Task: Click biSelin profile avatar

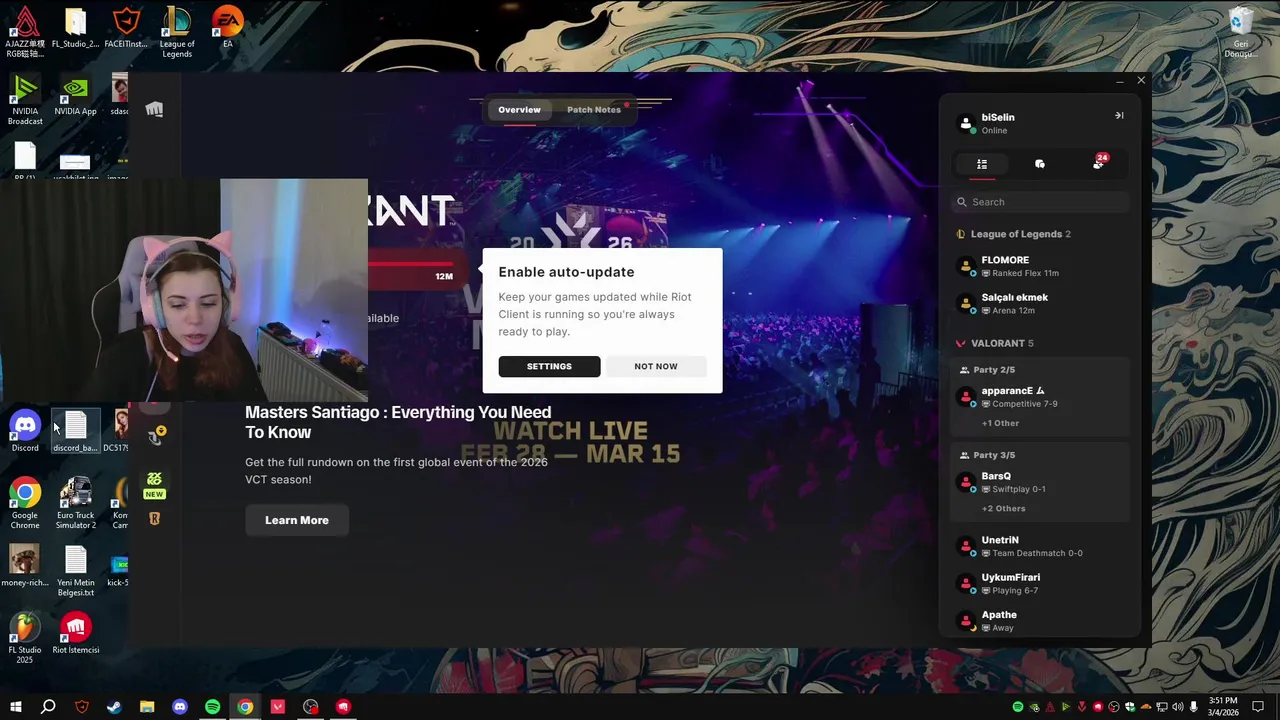Action: pos(966,123)
